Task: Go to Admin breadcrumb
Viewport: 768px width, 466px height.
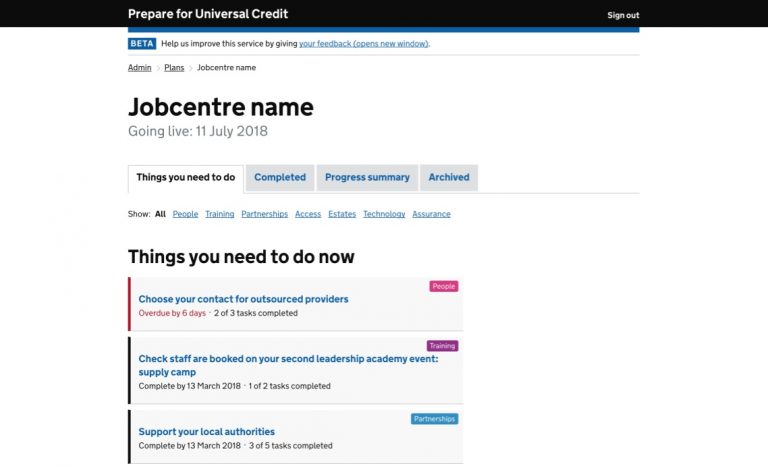Action: tap(140, 68)
